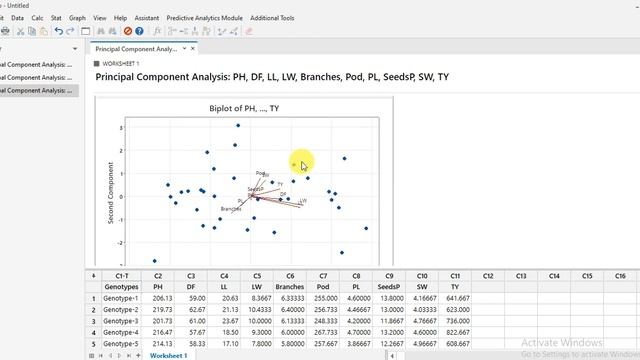Click the worksheet data direction arrow icon
Viewport: 640px width, 360px height.
[x=93, y=276]
